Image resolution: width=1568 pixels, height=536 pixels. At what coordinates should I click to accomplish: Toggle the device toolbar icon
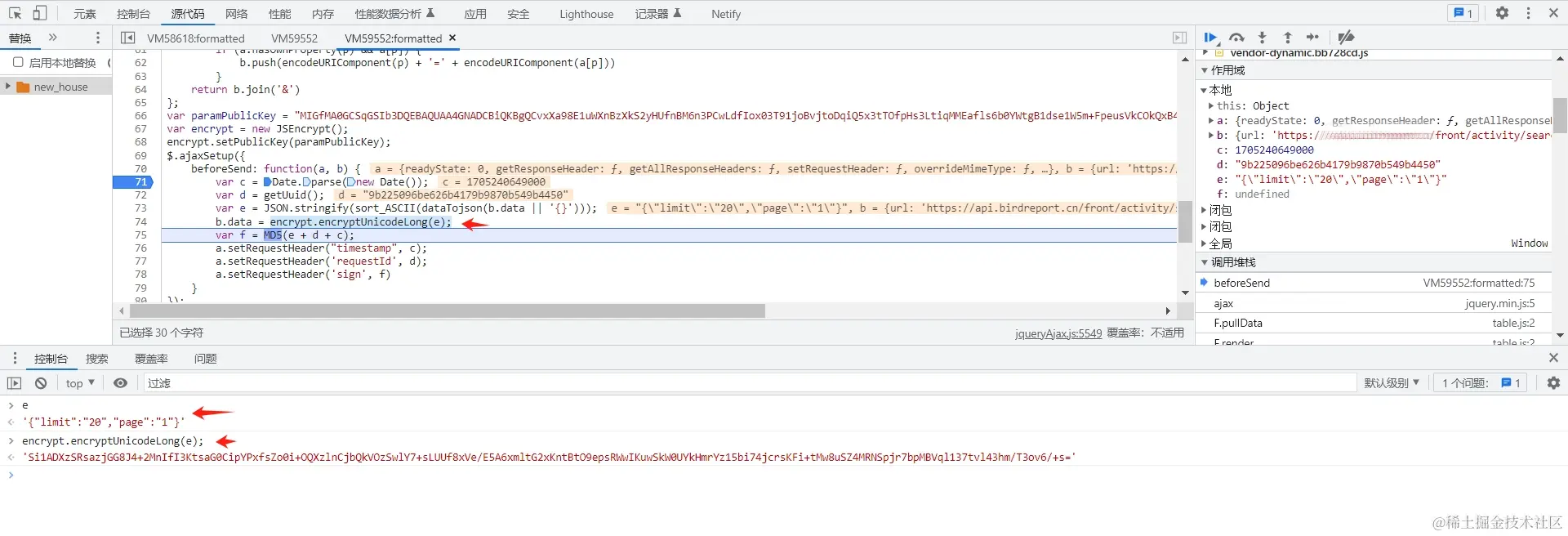pos(39,13)
